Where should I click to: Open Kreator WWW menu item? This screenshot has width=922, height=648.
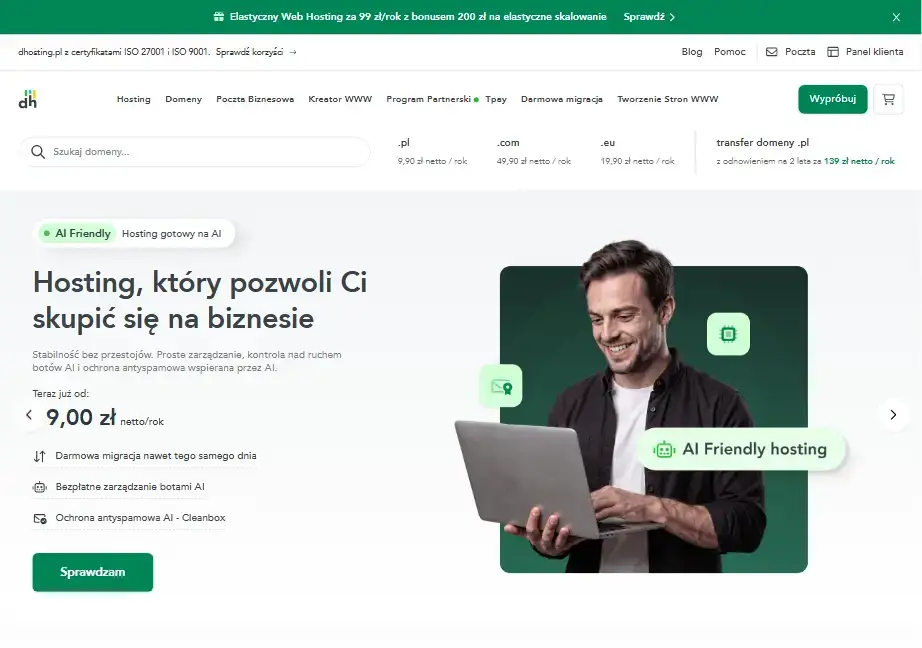pyautogui.click(x=340, y=99)
